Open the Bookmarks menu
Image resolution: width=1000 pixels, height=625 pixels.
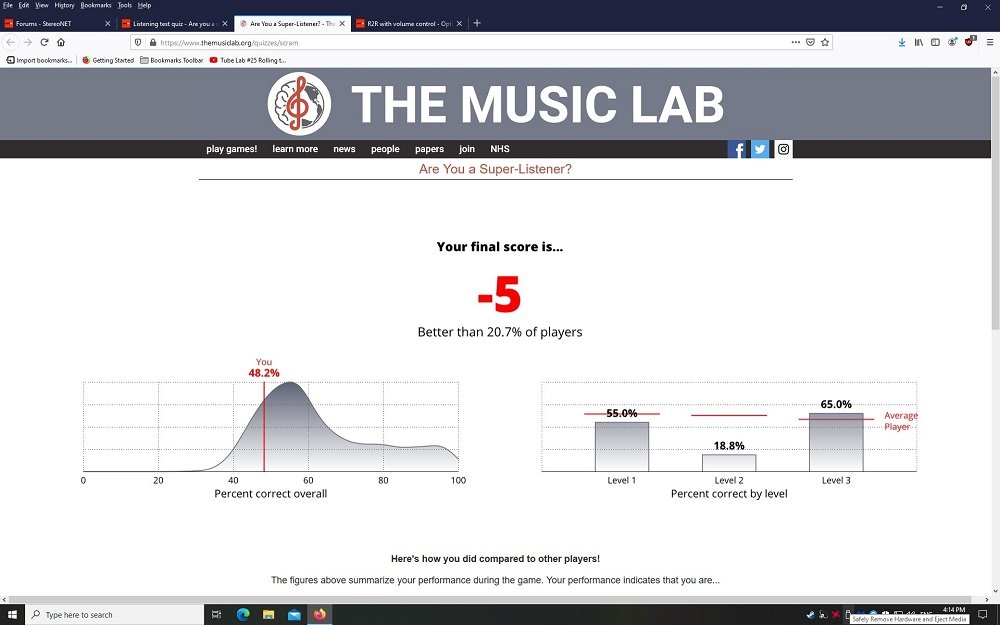click(x=95, y=5)
